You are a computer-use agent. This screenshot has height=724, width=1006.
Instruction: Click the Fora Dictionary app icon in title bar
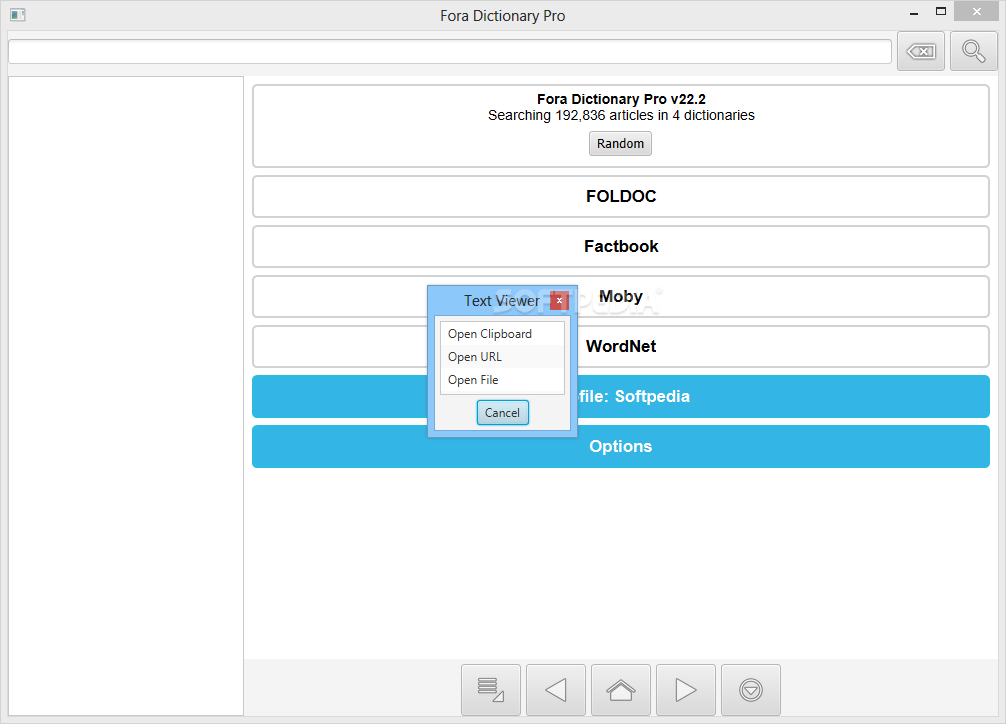17,15
